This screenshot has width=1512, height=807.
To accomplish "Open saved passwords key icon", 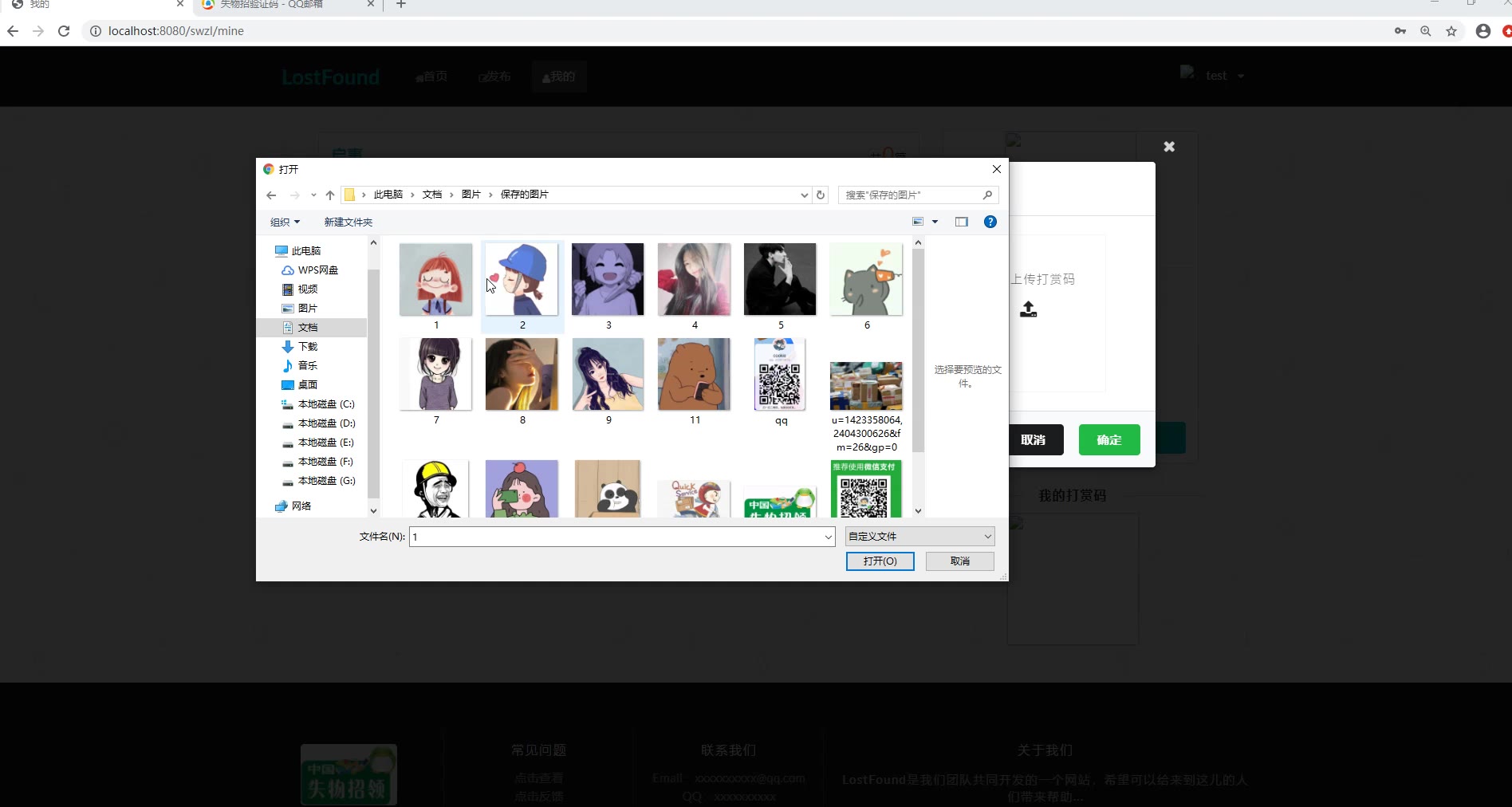I will [x=1400, y=31].
